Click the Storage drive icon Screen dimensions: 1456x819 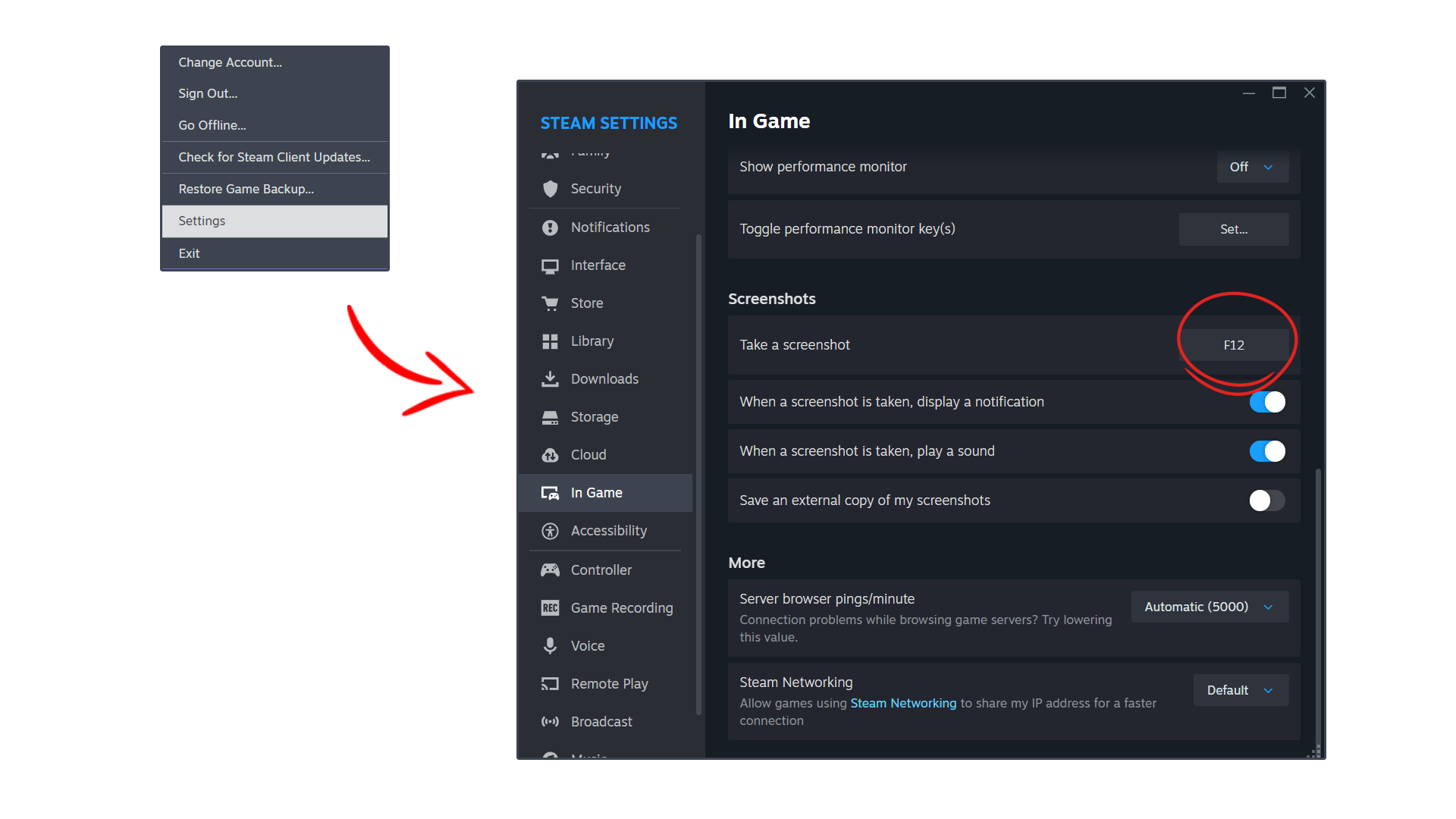coord(551,417)
